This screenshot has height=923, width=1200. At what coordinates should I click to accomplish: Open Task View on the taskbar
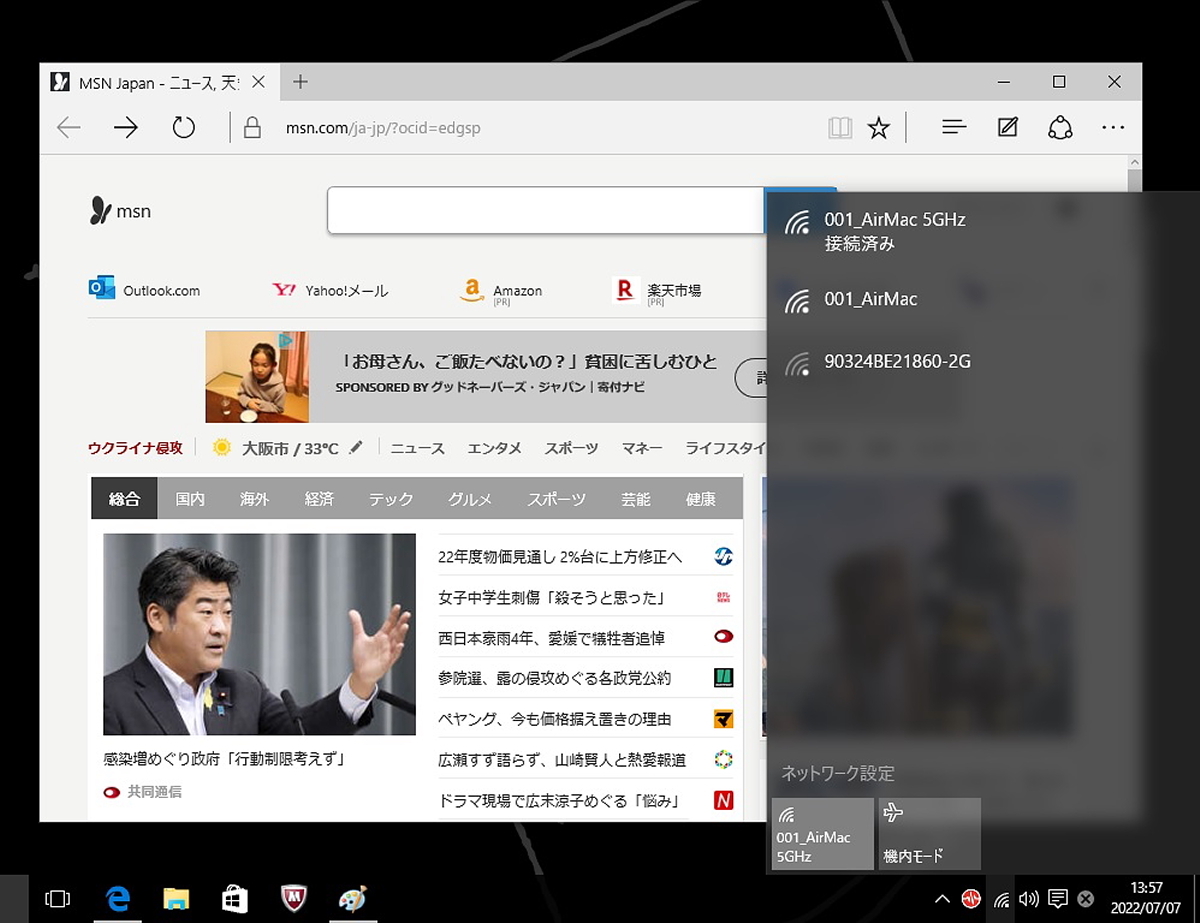click(x=58, y=899)
